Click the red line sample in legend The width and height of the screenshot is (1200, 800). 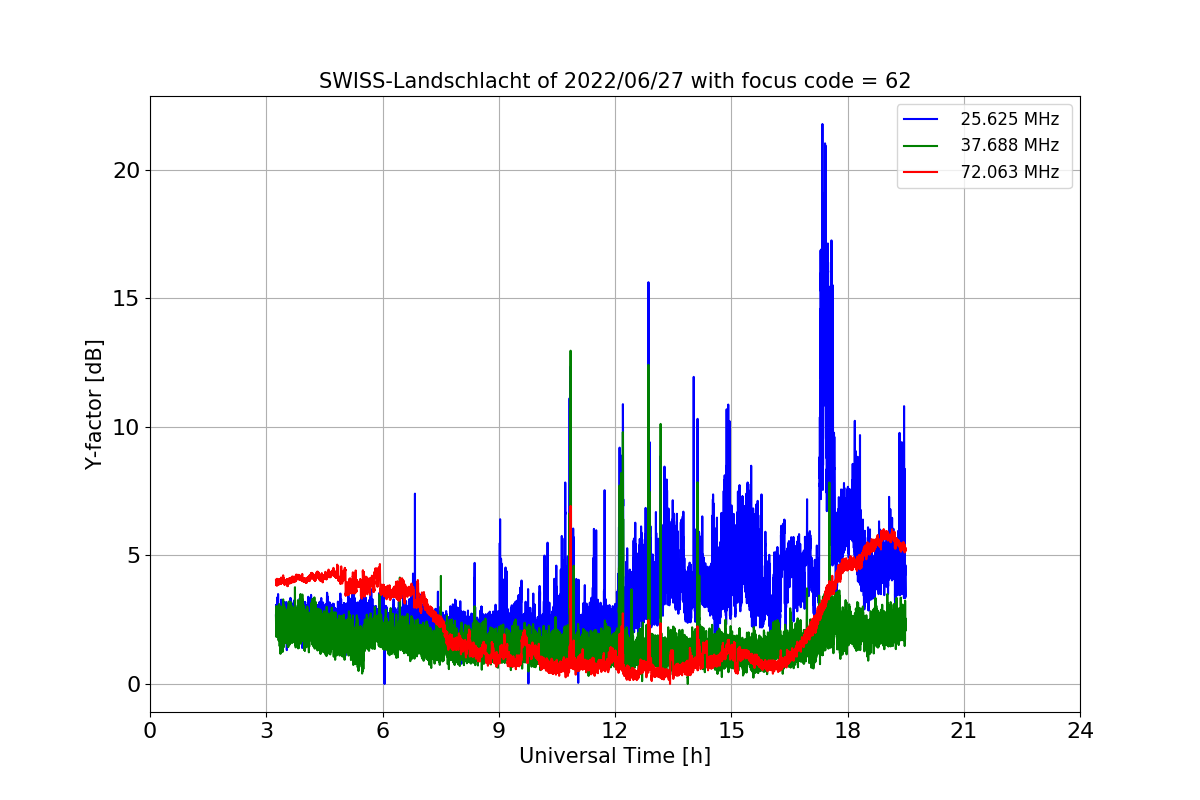click(921, 172)
